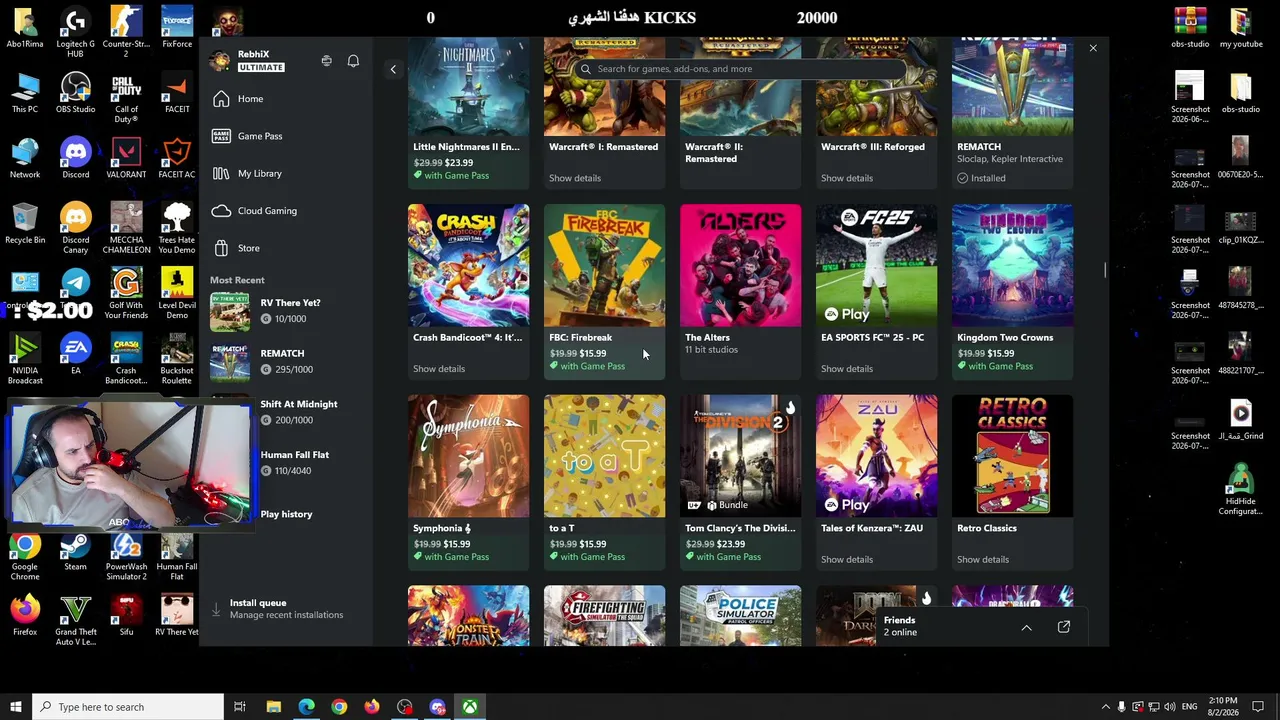Viewport: 1280px width, 720px height.
Task: Select the Recycle Bin desktop icon
Action: 25,224
